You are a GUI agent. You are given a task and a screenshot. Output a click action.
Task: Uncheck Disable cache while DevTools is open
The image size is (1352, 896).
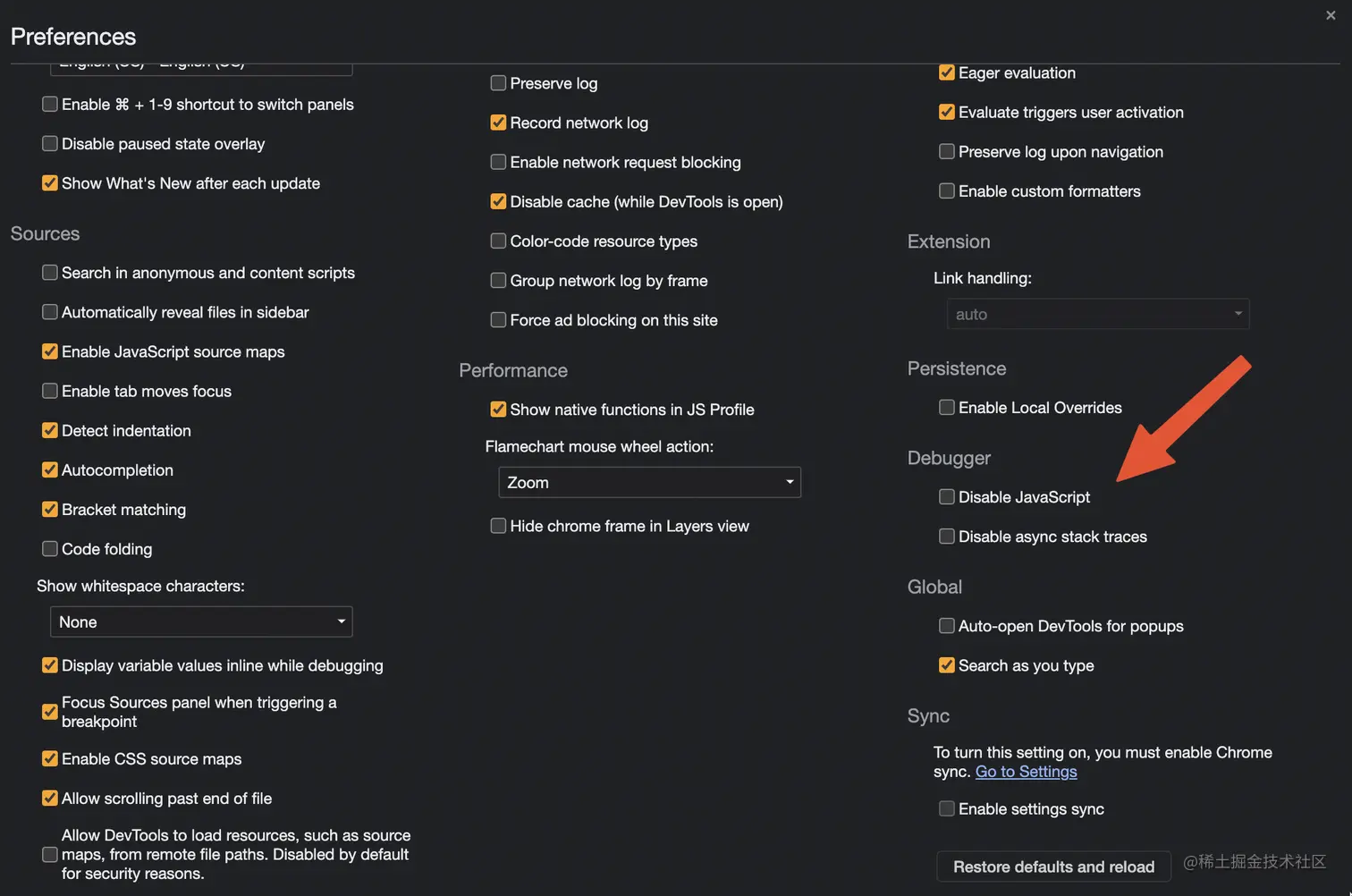[x=499, y=202]
